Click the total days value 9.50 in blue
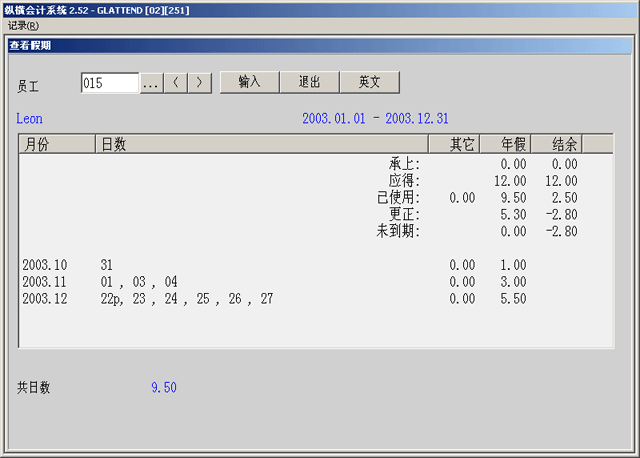 (x=164, y=387)
